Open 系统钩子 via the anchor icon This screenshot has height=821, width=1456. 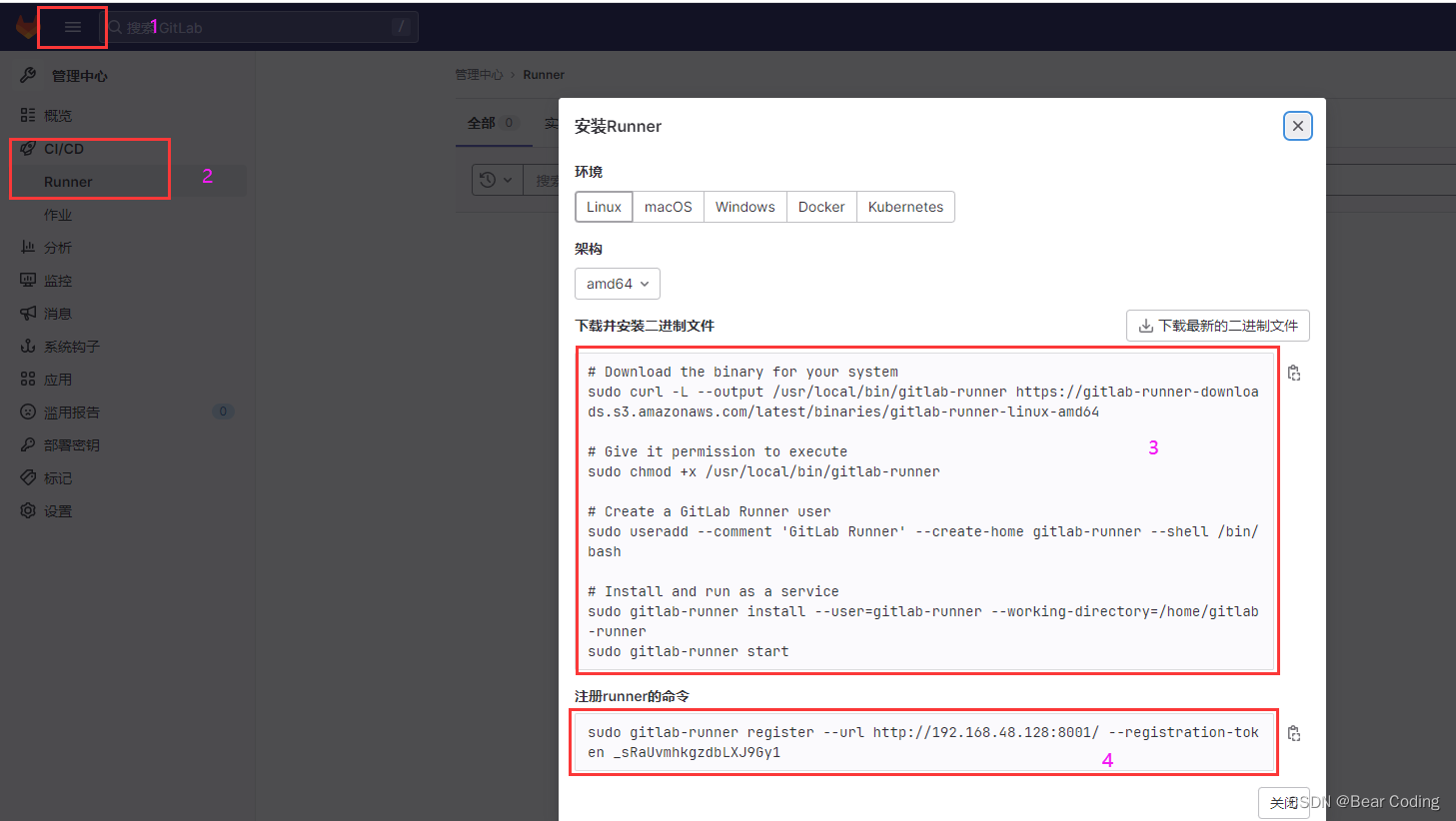pos(27,346)
